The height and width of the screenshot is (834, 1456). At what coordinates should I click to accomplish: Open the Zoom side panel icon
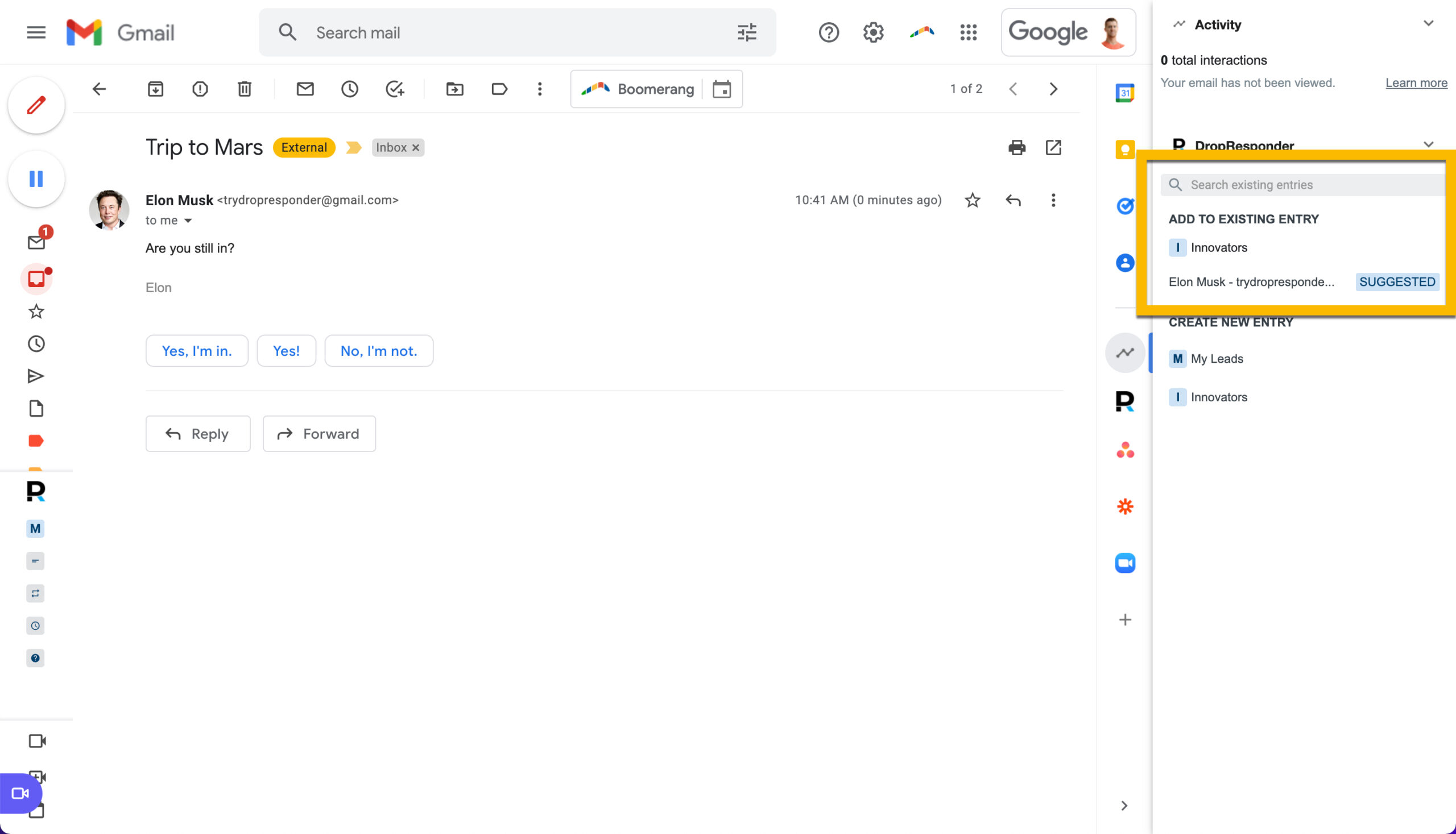point(1125,563)
